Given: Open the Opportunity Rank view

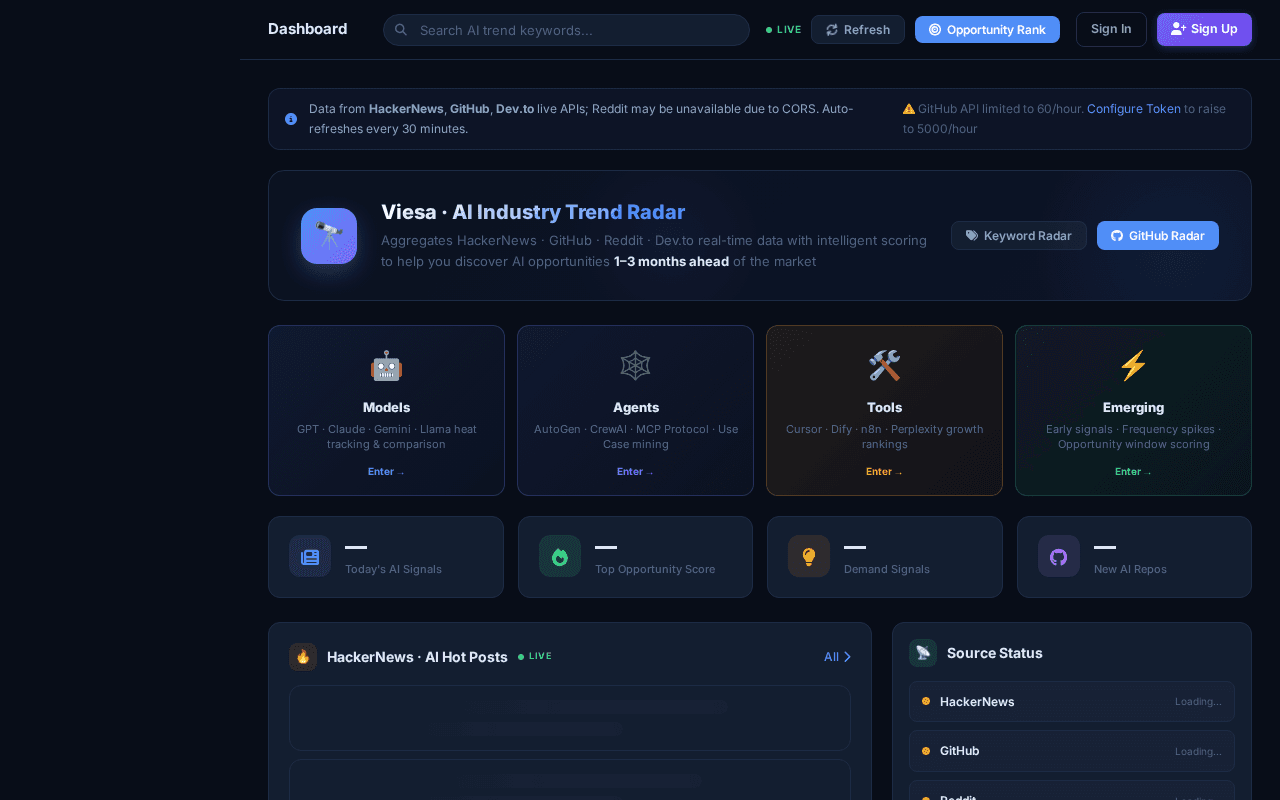Looking at the screenshot, I should [x=987, y=30].
